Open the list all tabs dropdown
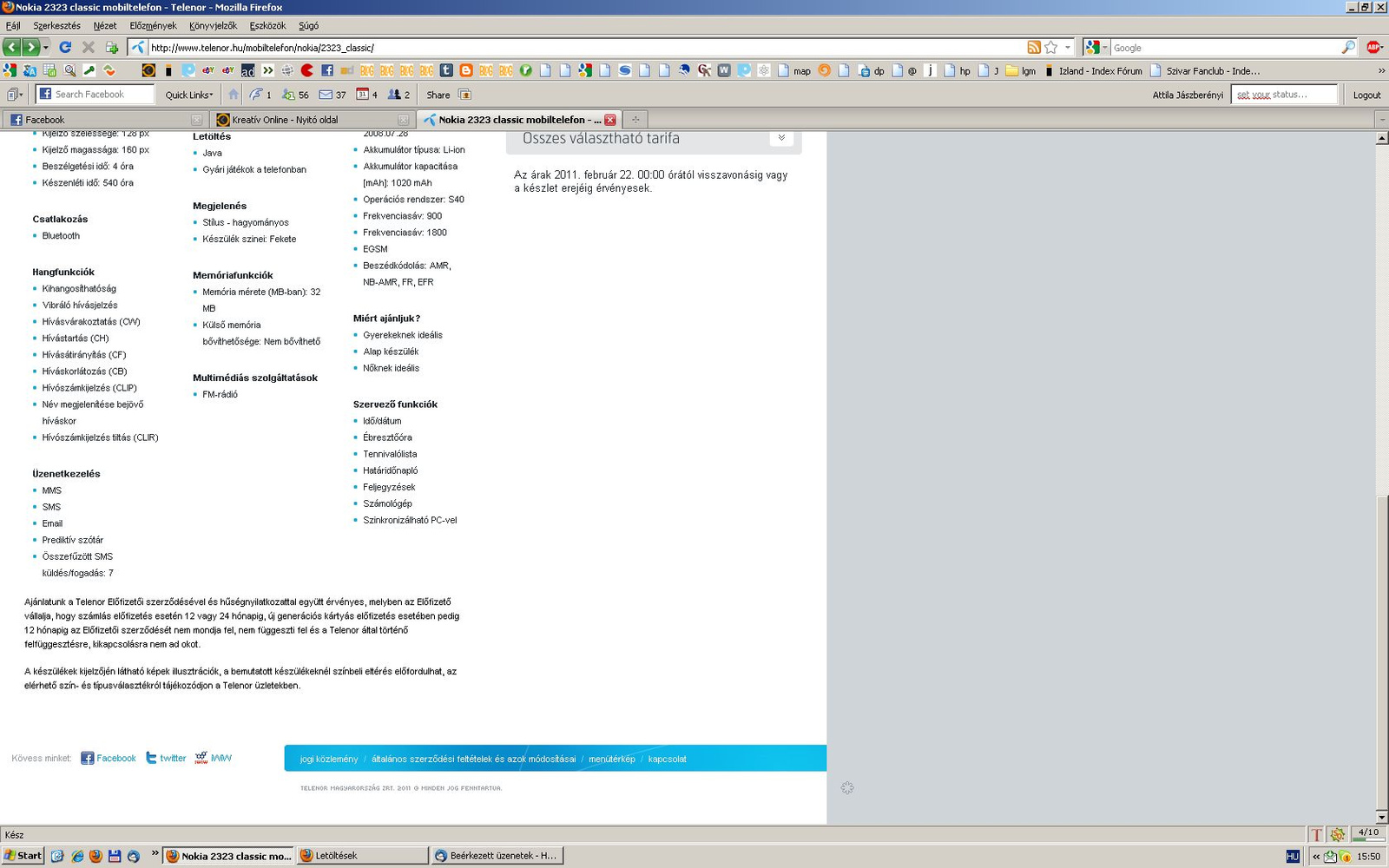Image resolution: width=1389 pixels, height=868 pixels. pos(1382,120)
